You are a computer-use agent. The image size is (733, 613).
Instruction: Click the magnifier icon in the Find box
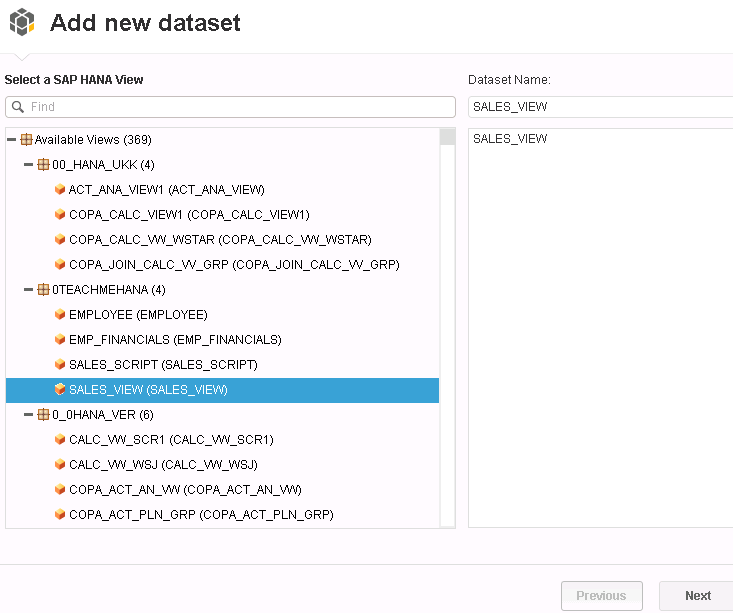(x=18, y=107)
